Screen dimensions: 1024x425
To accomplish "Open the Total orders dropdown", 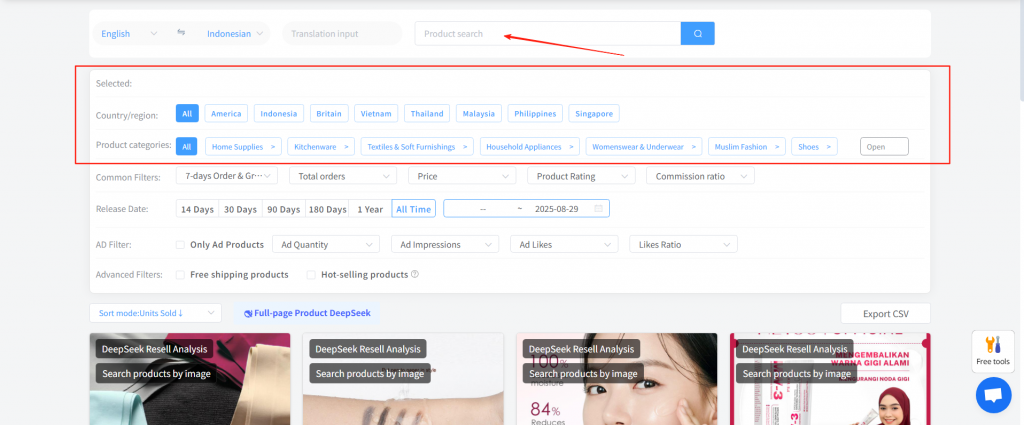I will tap(342, 176).
